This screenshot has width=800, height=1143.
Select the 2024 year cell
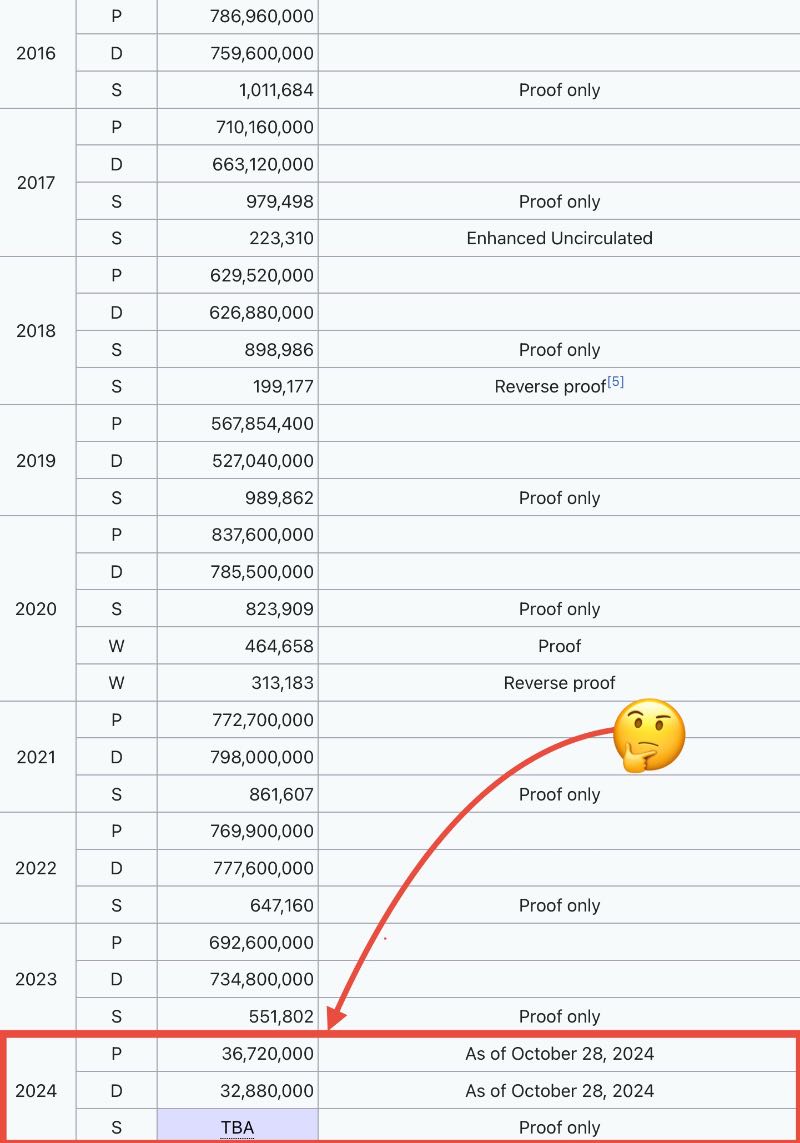[x=36, y=1091]
